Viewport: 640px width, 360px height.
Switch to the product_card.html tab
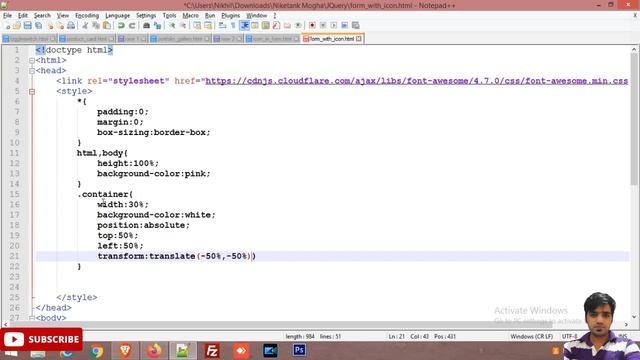point(86,39)
